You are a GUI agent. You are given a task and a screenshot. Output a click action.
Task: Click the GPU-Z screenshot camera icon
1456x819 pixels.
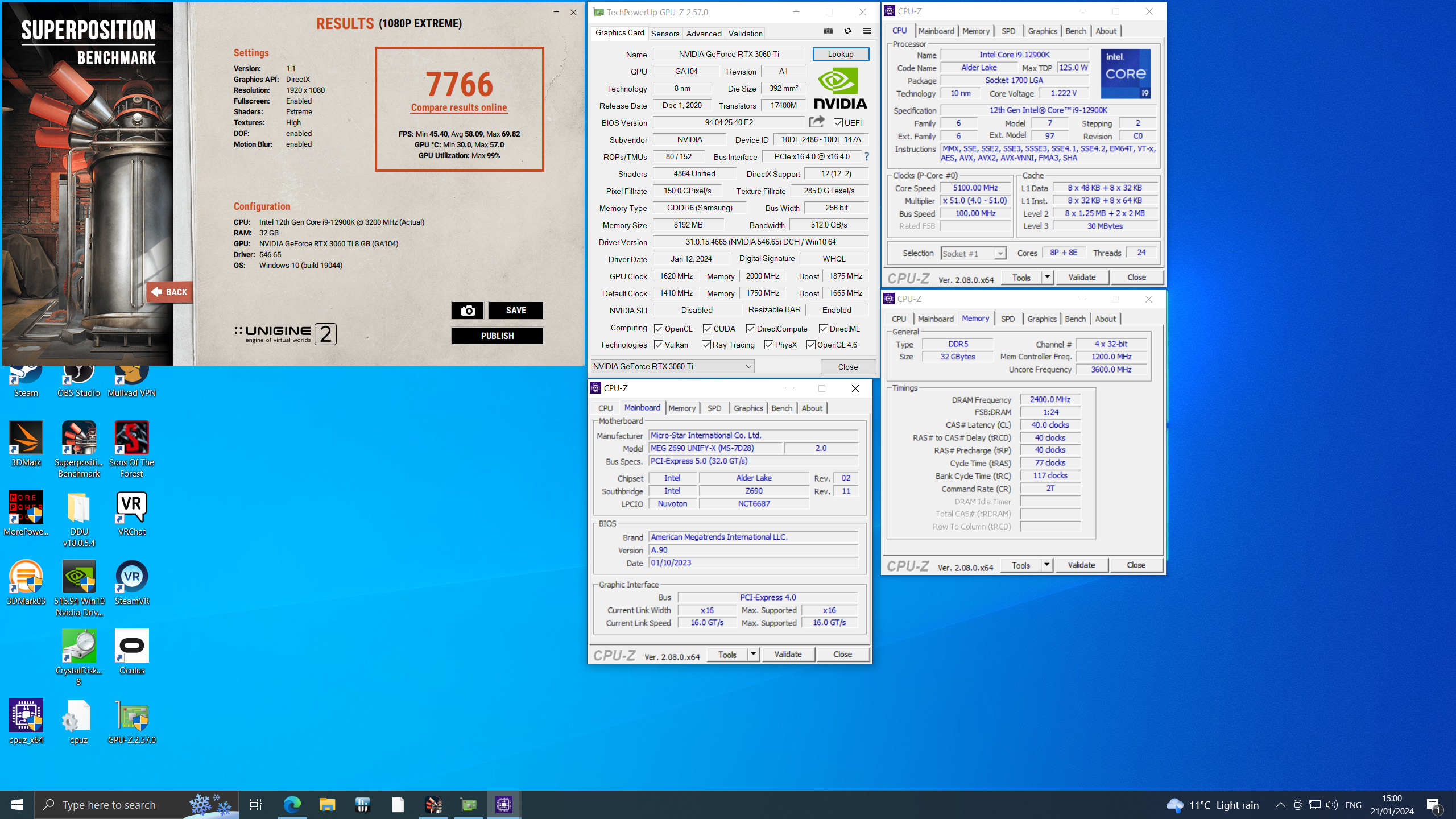pyautogui.click(x=828, y=31)
